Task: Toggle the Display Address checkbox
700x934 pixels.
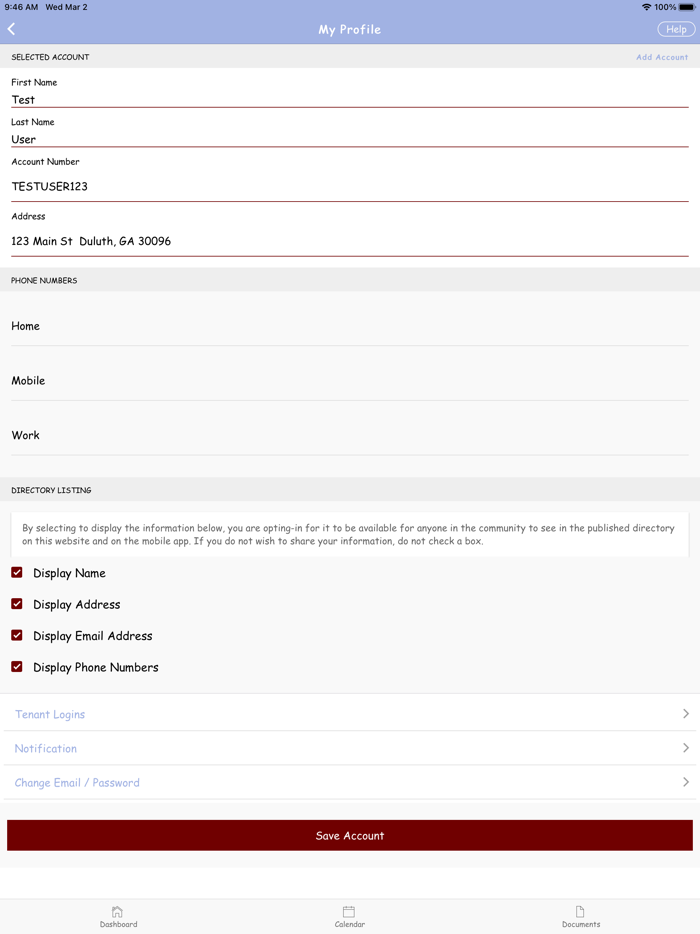Action: (x=15, y=604)
